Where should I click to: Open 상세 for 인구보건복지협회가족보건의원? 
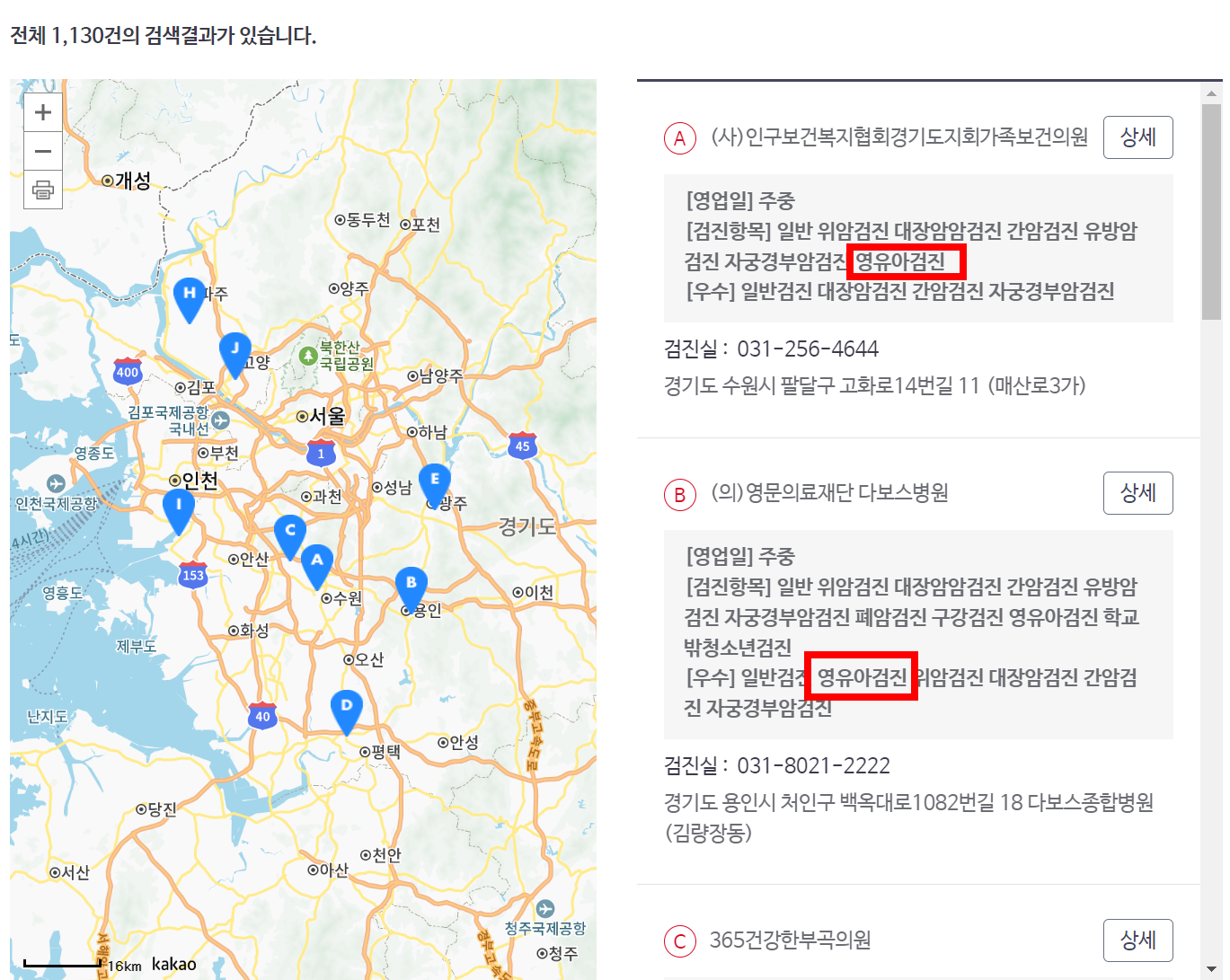[x=1137, y=137]
